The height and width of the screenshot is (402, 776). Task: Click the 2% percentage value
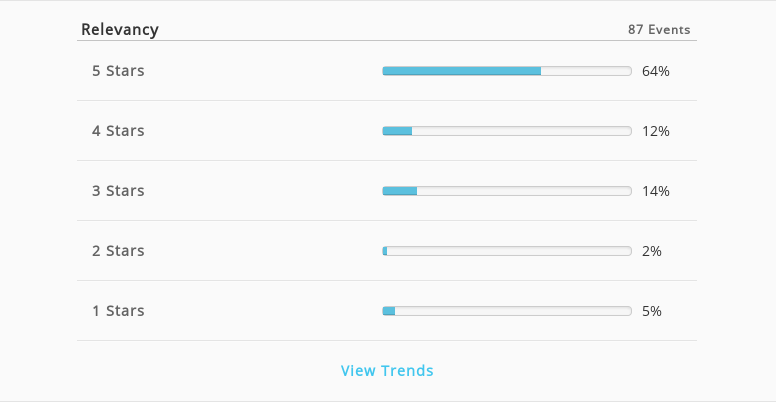point(652,251)
